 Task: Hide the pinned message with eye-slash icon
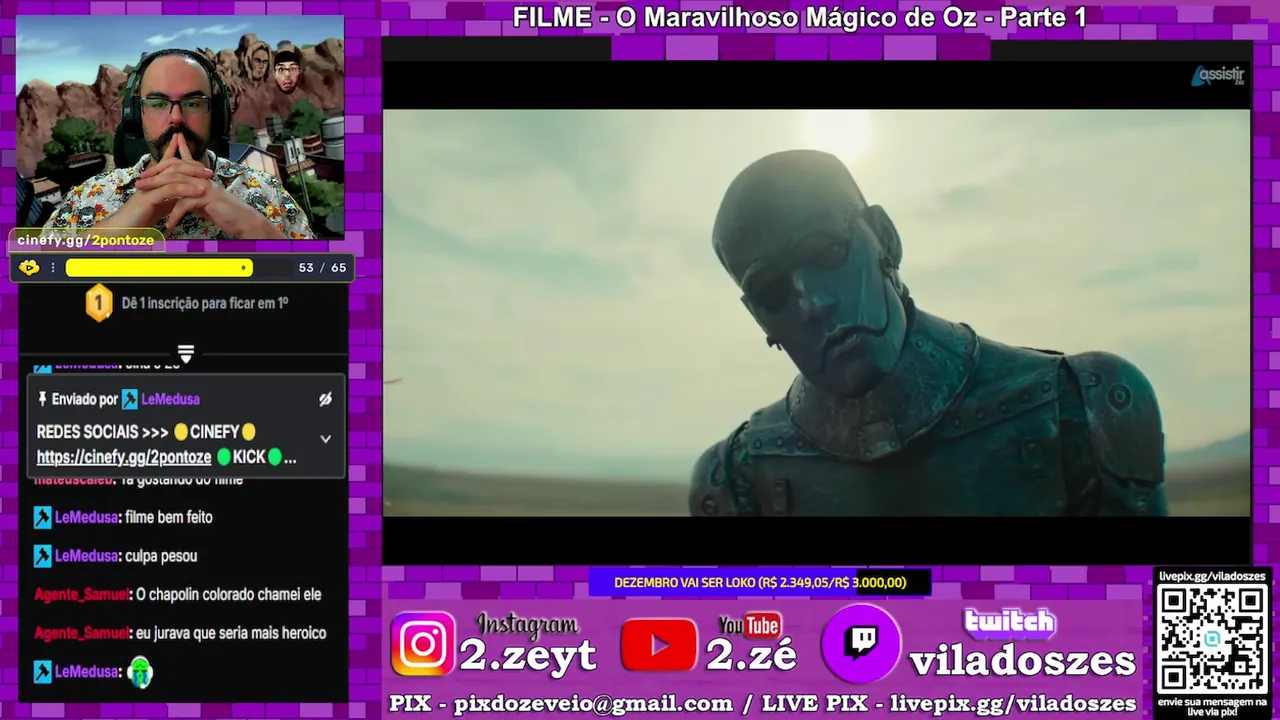coord(325,399)
